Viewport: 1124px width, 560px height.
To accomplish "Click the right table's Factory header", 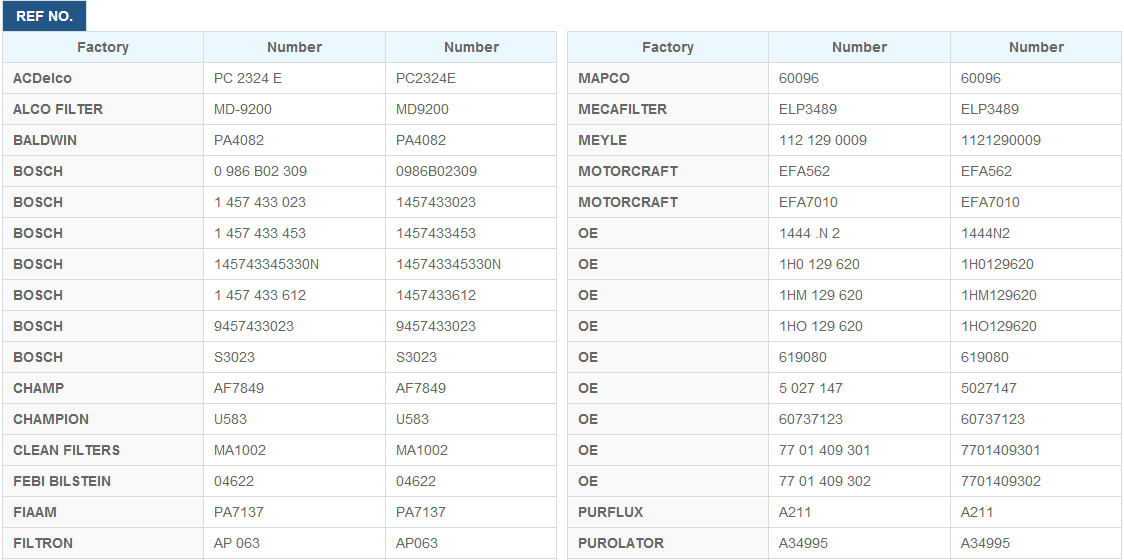I will (667, 47).
